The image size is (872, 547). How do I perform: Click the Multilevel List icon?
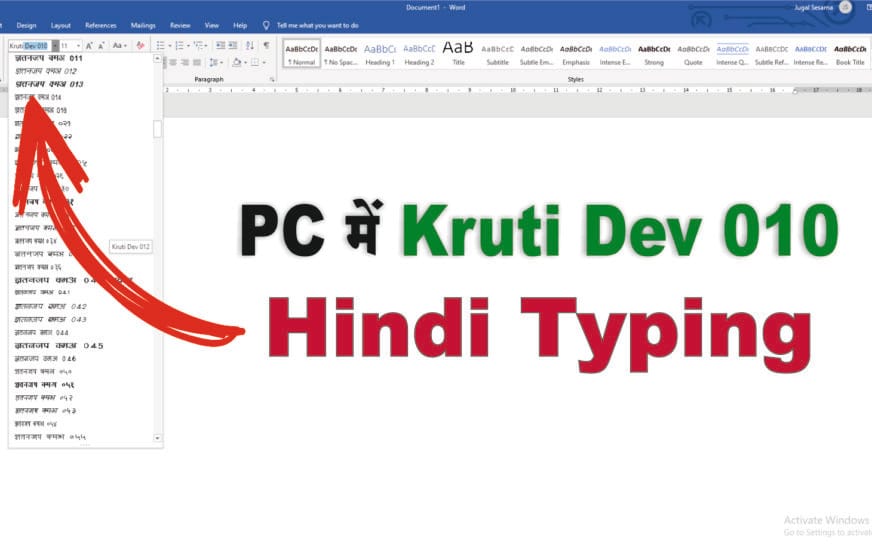click(x=198, y=46)
